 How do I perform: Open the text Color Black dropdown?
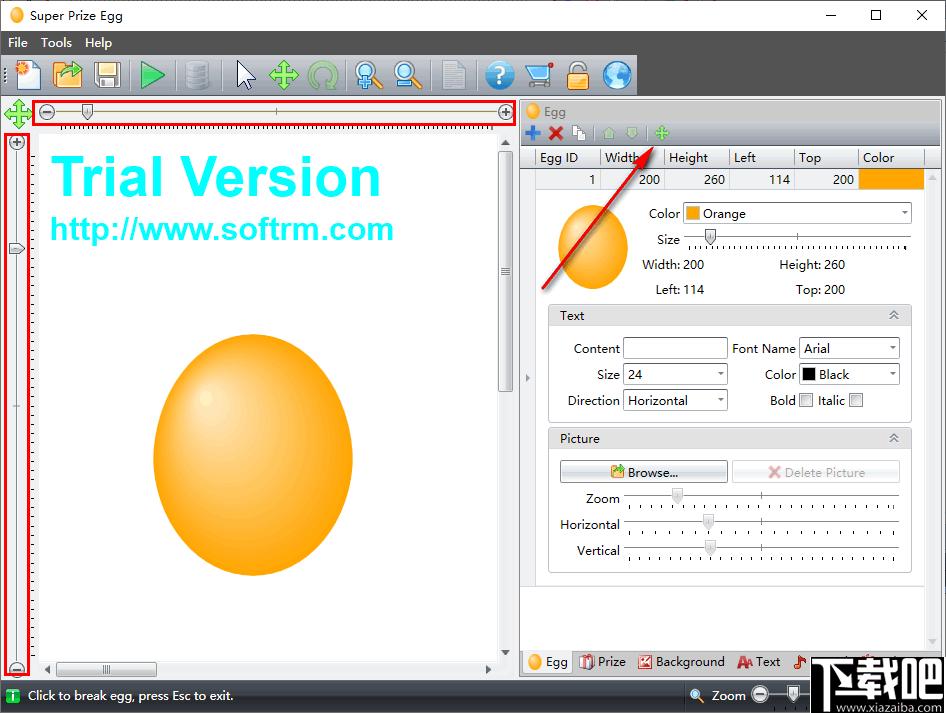point(849,375)
